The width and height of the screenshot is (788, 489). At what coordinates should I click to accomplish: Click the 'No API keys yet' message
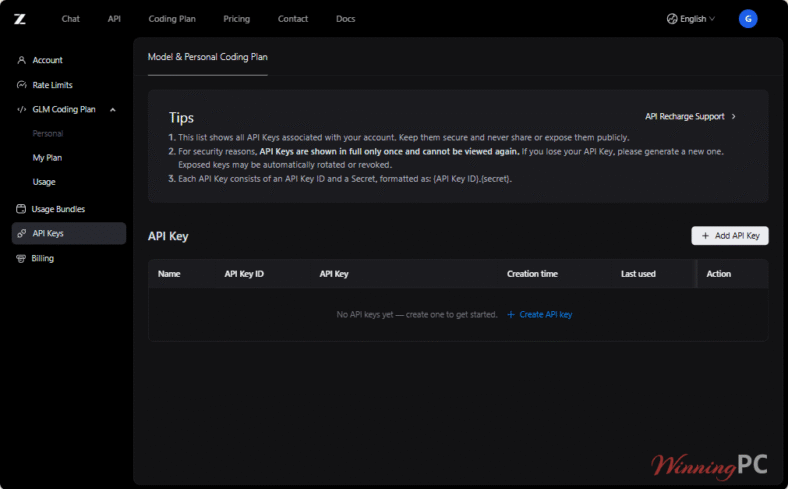417,315
